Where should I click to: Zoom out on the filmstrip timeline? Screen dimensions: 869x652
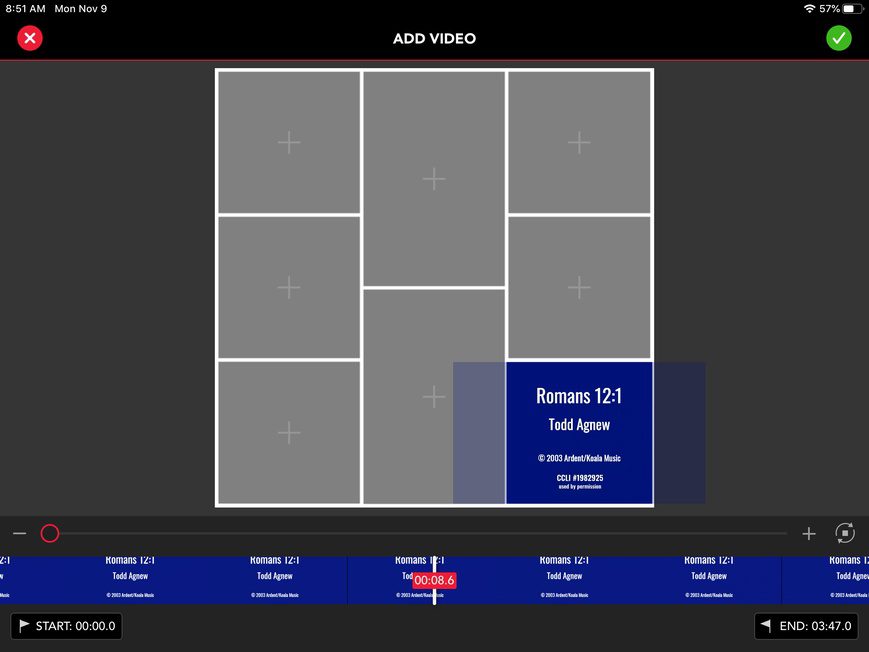point(19,533)
